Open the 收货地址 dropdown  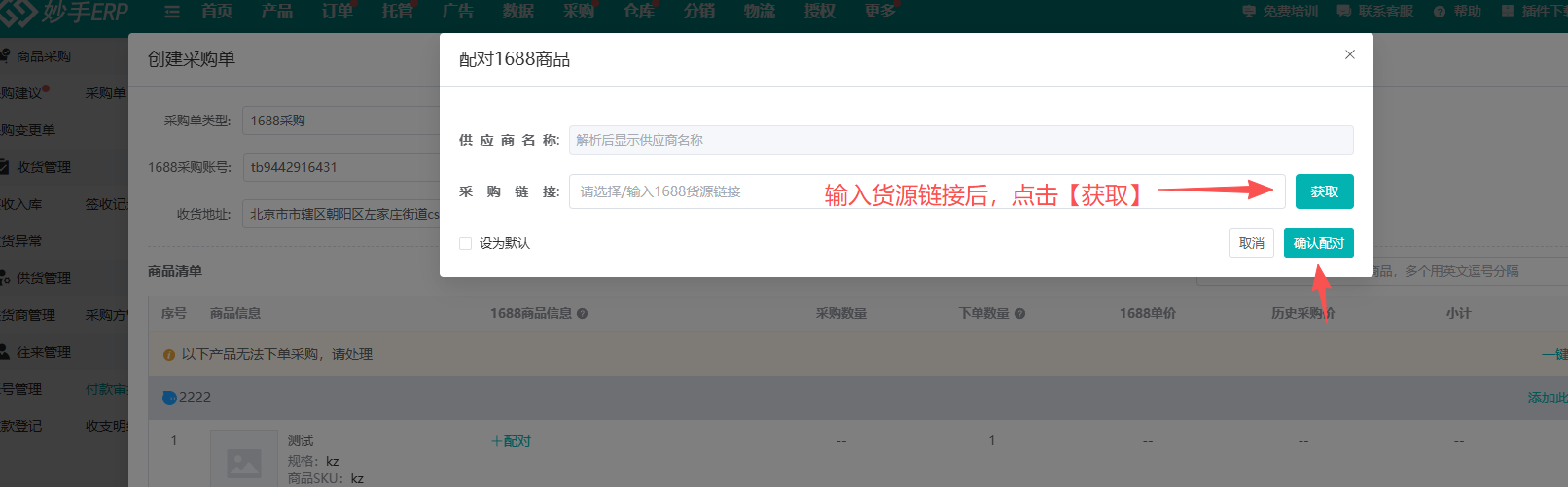(340, 214)
